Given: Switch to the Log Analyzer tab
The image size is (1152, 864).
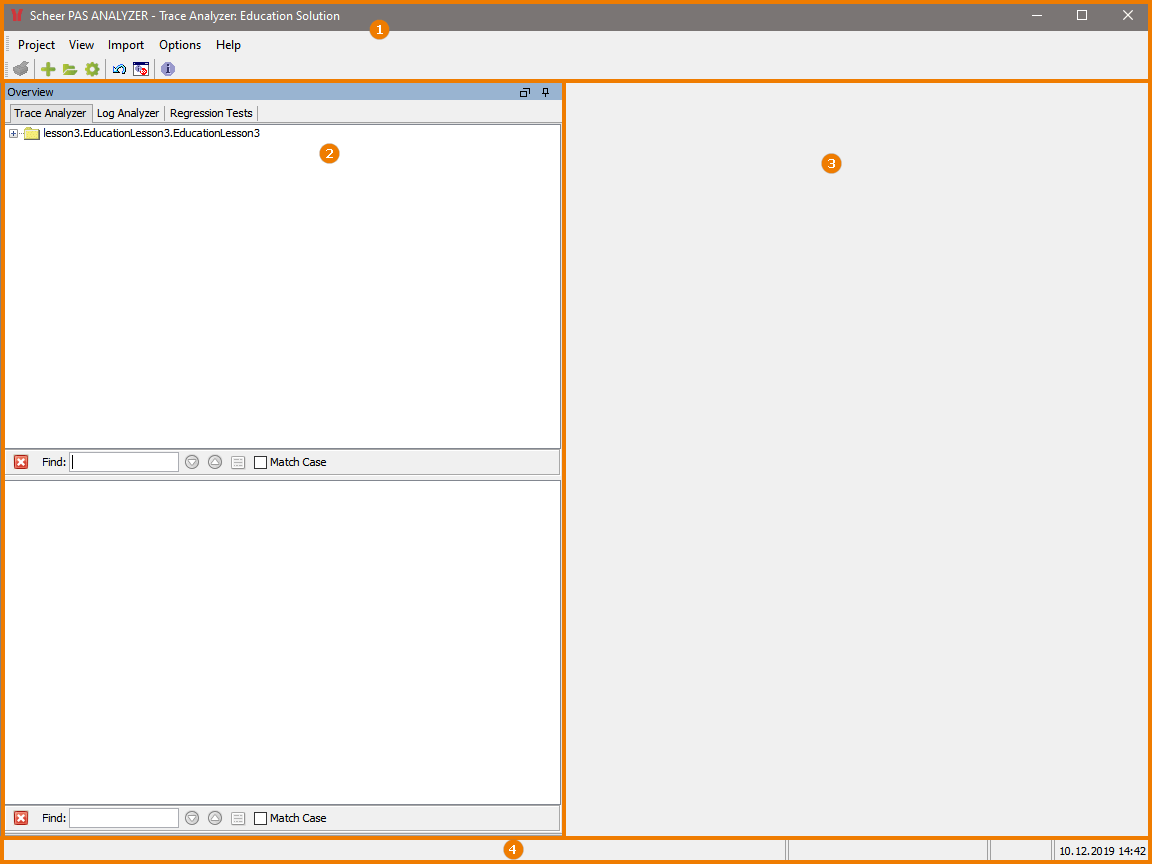Looking at the screenshot, I should 127,112.
